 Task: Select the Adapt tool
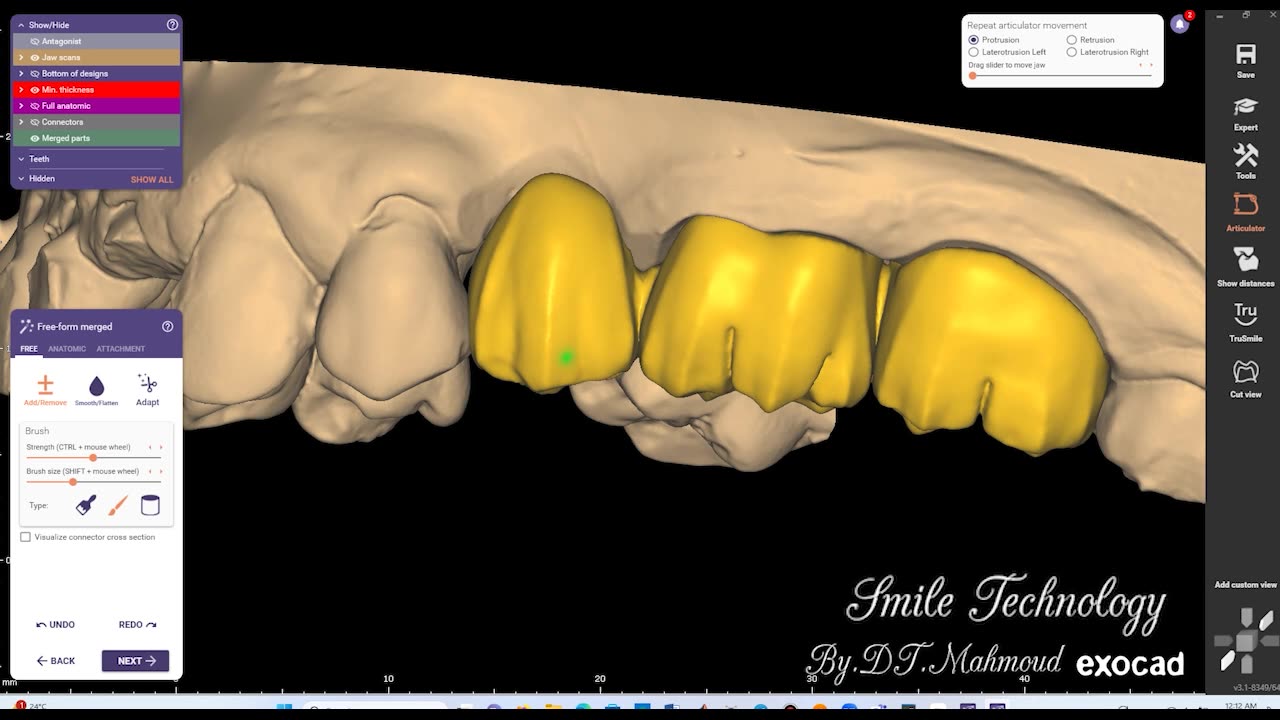click(x=147, y=390)
